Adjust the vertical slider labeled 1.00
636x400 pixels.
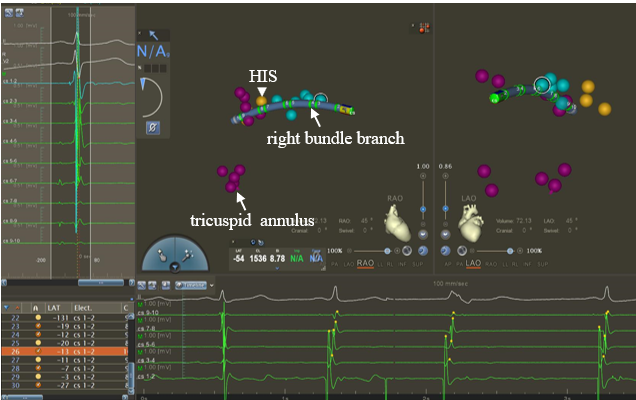(x=423, y=209)
